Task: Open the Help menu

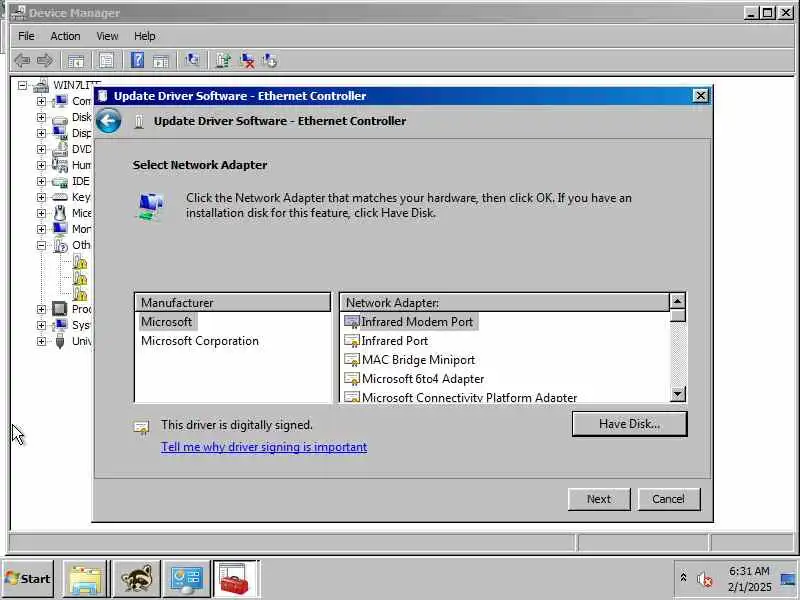Action: click(144, 36)
